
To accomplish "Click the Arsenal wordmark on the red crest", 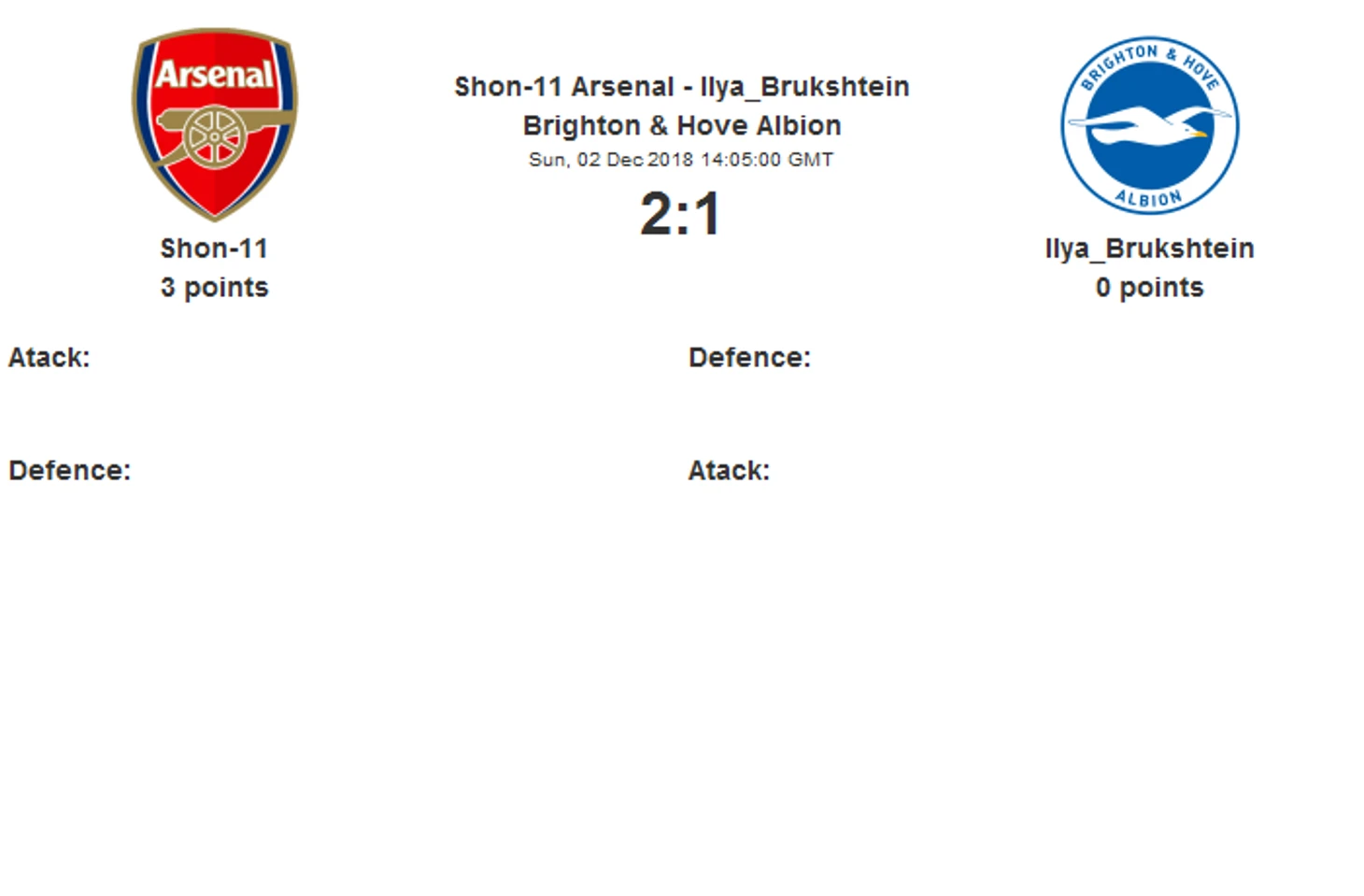I will (x=215, y=74).
